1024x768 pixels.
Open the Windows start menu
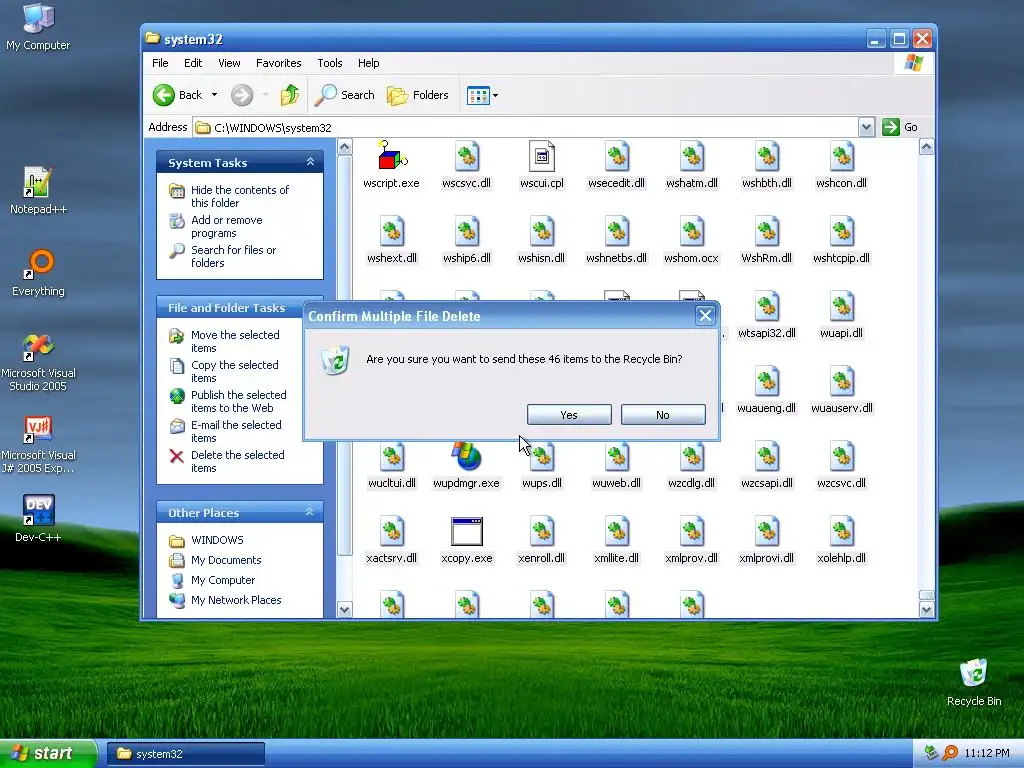point(48,754)
